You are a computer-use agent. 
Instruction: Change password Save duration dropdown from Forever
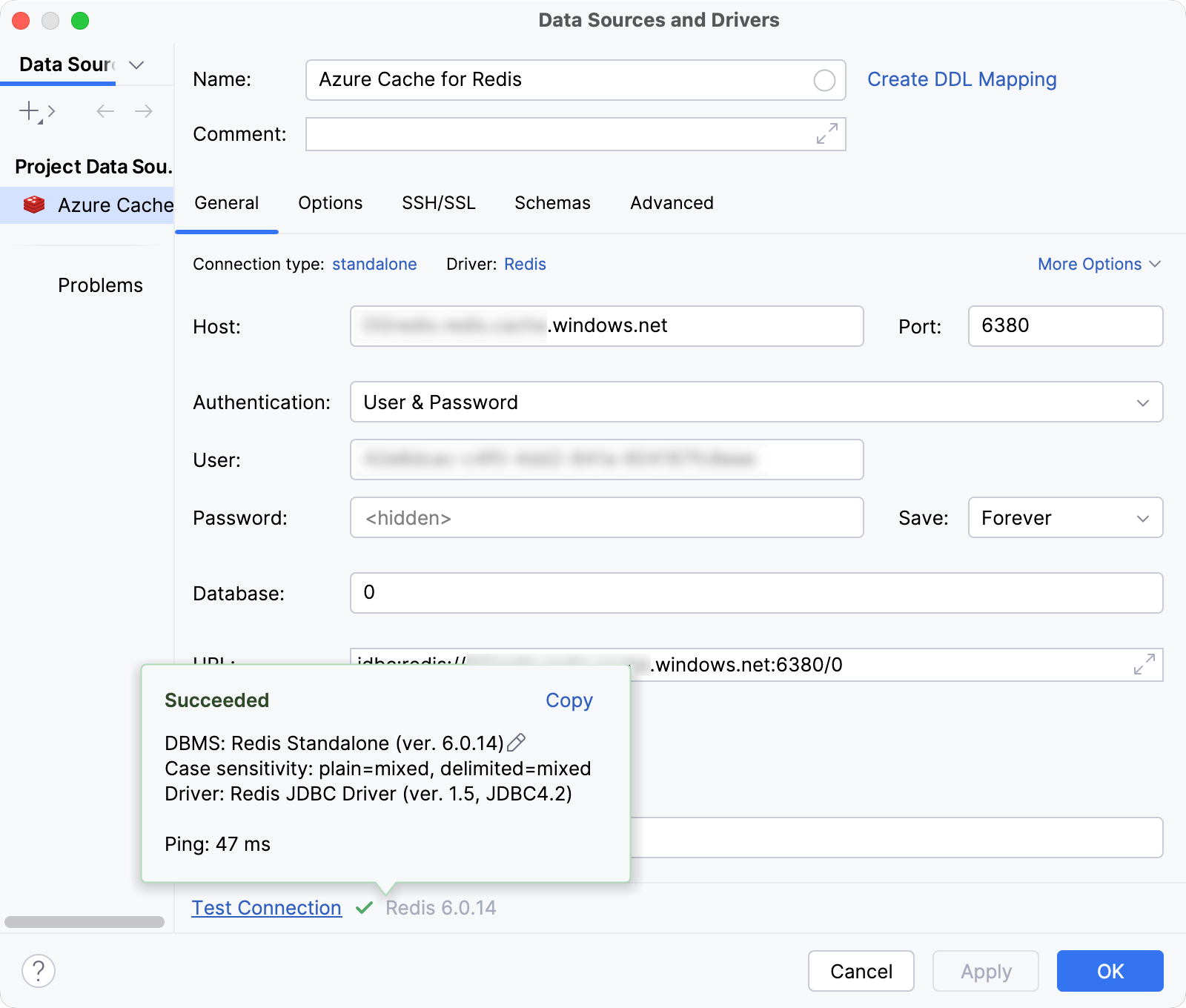pyautogui.click(x=1064, y=517)
